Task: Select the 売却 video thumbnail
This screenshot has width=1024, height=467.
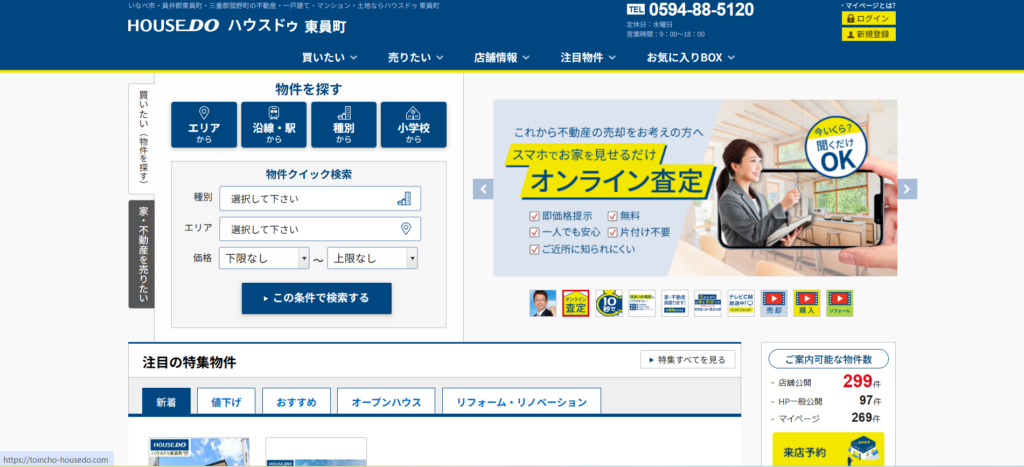Action: (x=774, y=303)
